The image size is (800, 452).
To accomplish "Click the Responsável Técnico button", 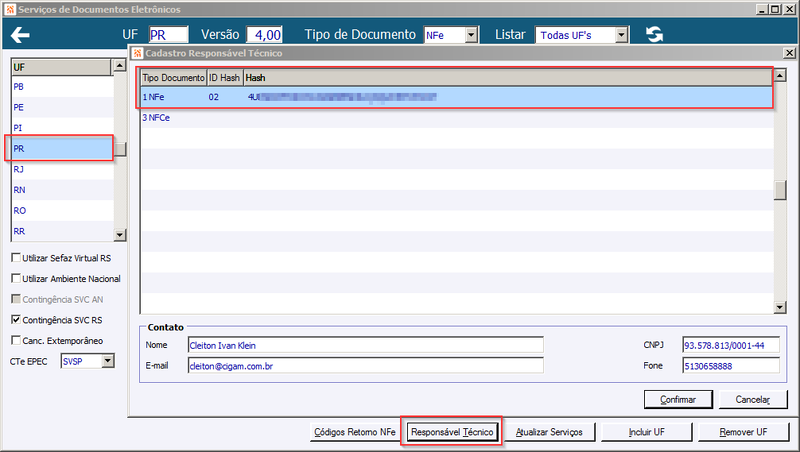I will coord(452,432).
